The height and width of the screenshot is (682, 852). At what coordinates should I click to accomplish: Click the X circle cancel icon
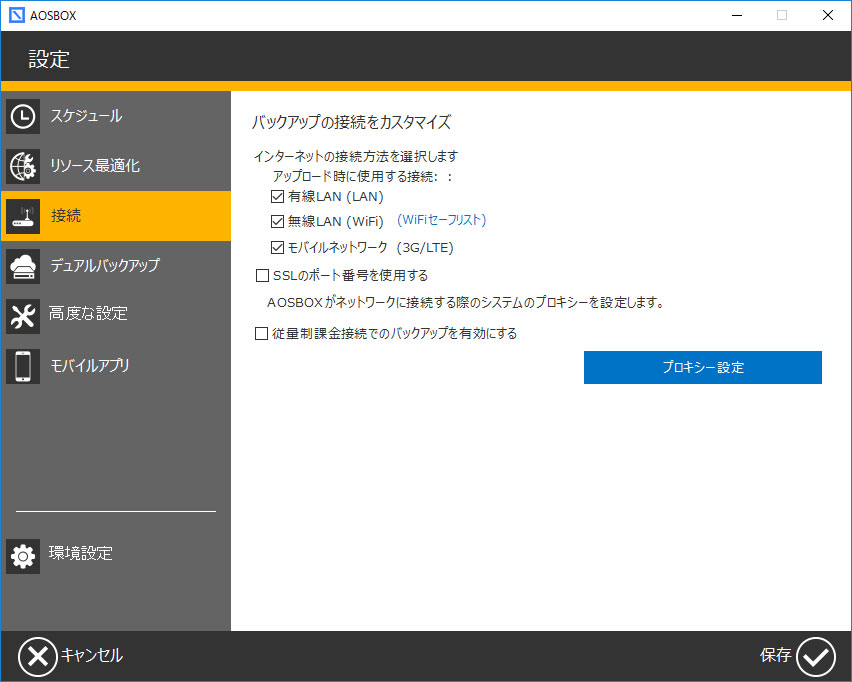click(37, 656)
